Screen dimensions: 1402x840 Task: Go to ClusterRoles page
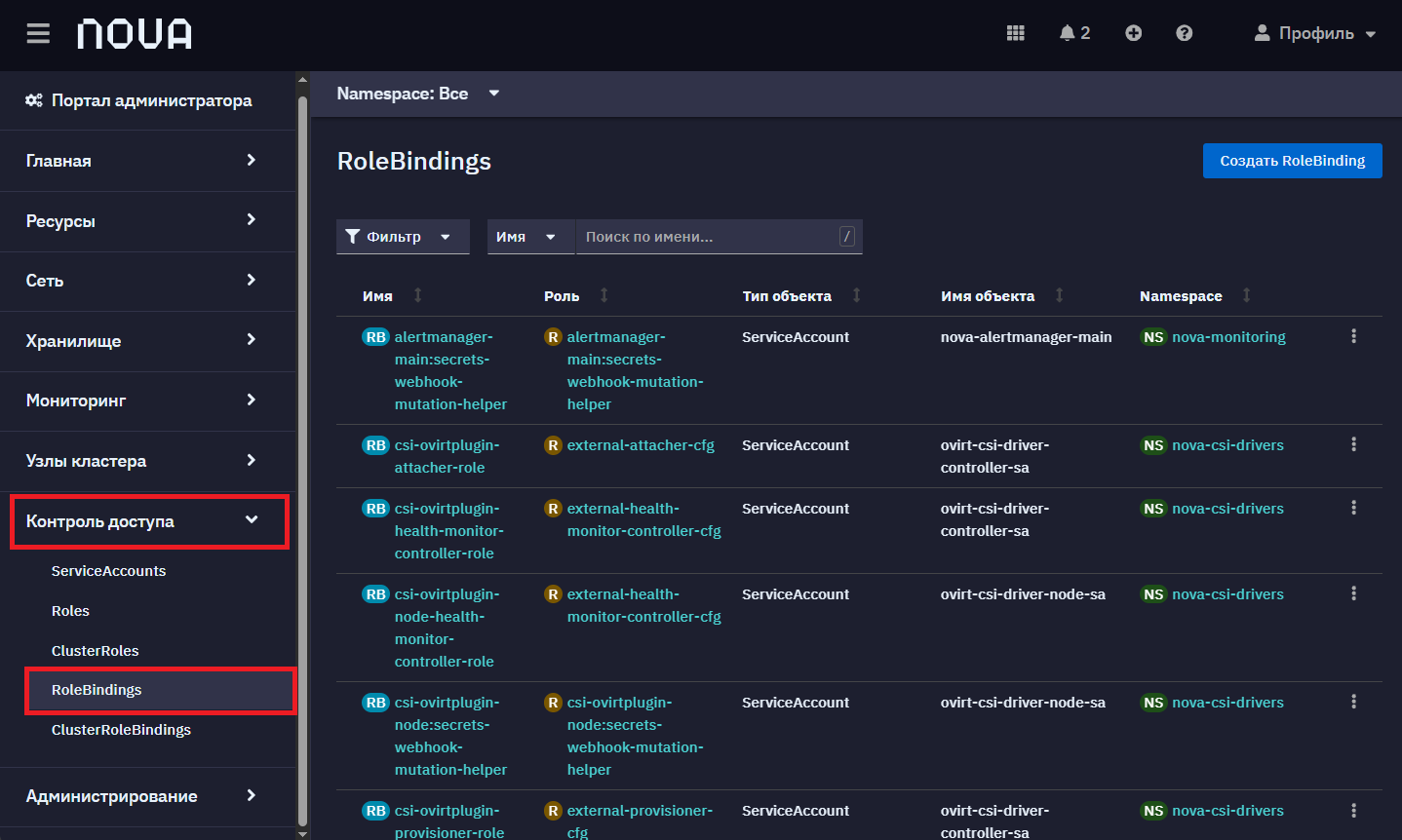pyautogui.click(x=95, y=651)
